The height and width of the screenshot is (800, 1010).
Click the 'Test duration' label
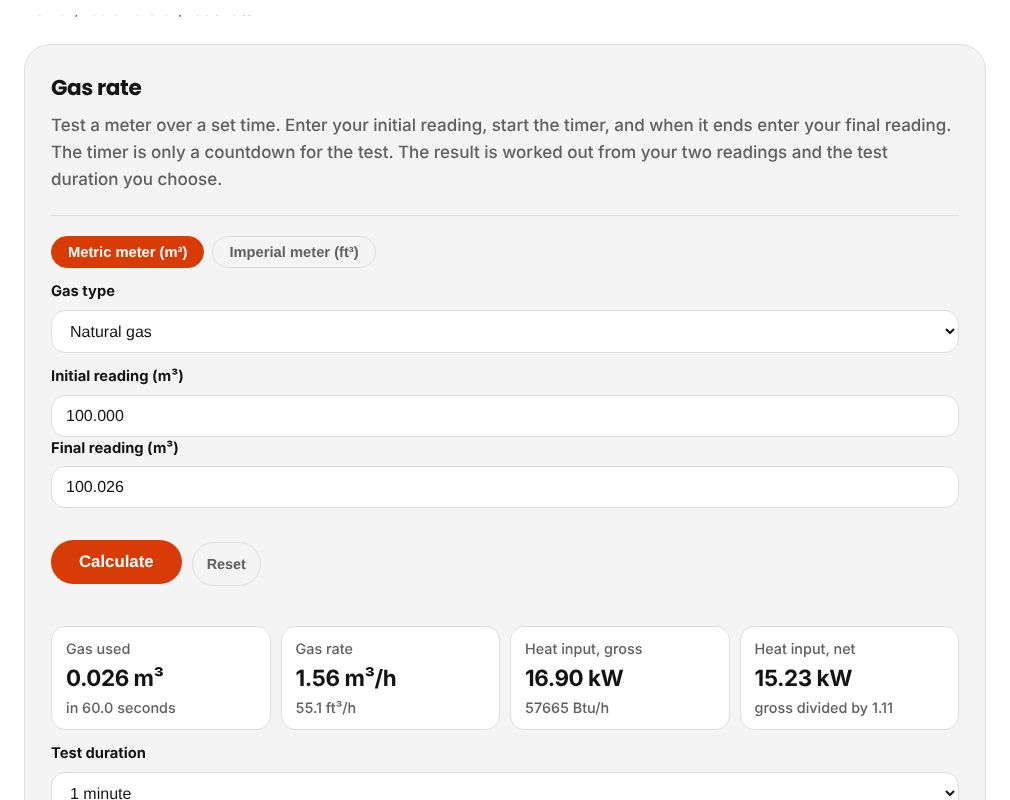click(99, 753)
